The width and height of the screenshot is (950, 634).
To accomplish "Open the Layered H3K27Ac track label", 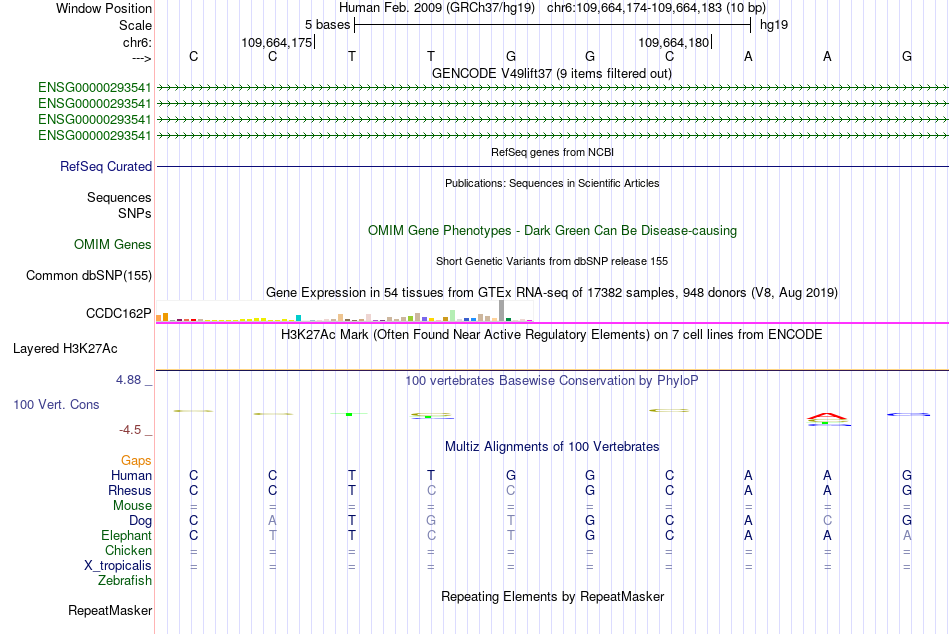I will (65, 349).
